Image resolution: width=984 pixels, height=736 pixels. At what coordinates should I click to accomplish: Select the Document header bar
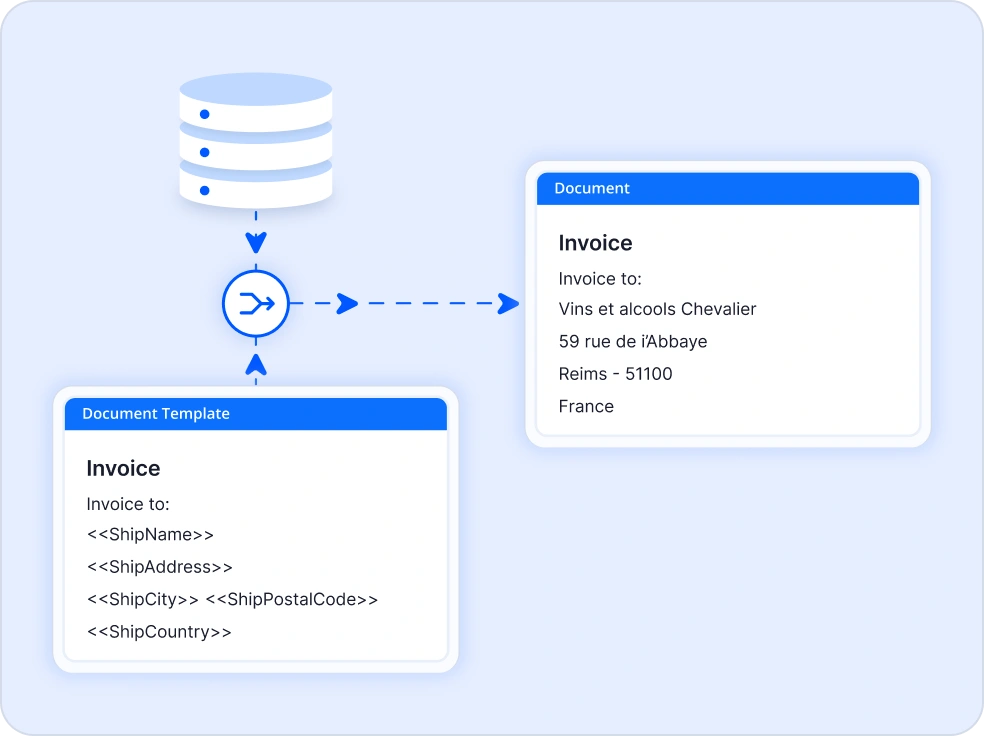tap(727, 189)
